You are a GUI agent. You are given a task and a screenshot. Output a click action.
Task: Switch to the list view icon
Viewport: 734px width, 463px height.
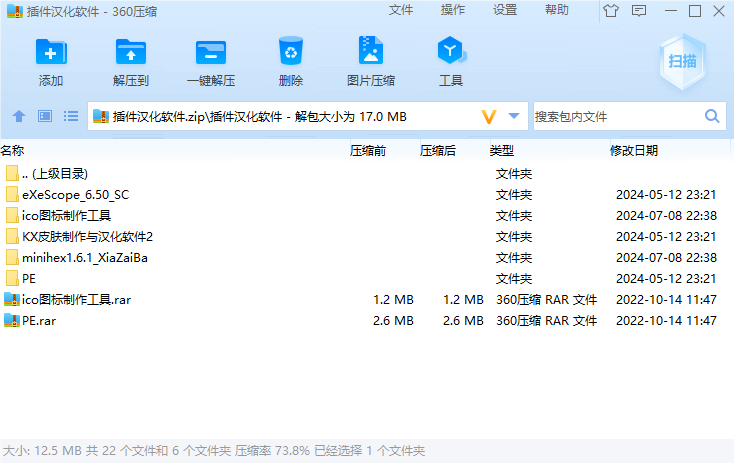(x=71, y=116)
